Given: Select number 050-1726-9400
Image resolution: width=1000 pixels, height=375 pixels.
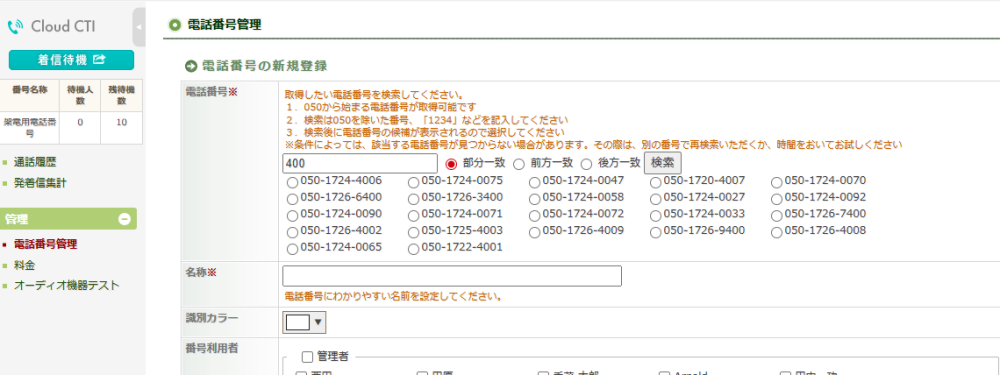Looking at the screenshot, I should pos(656,232).
